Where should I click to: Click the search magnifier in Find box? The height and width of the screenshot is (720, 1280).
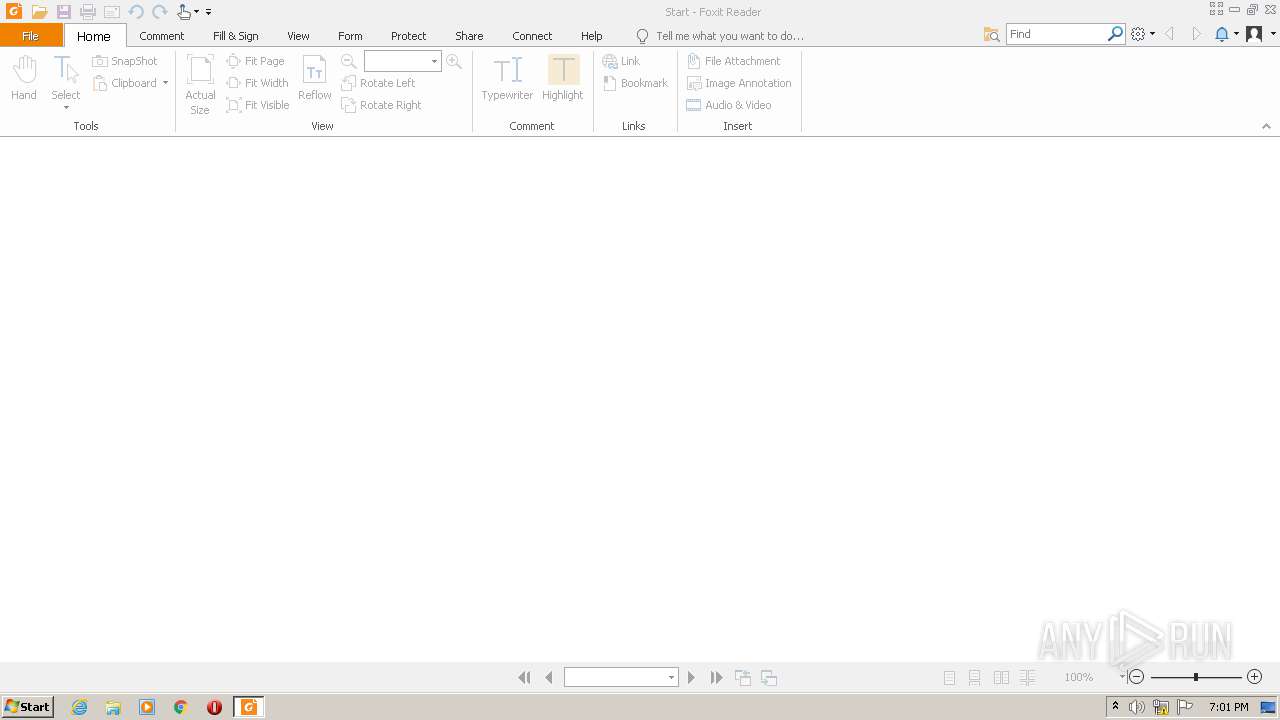(x=1115, y=34)
